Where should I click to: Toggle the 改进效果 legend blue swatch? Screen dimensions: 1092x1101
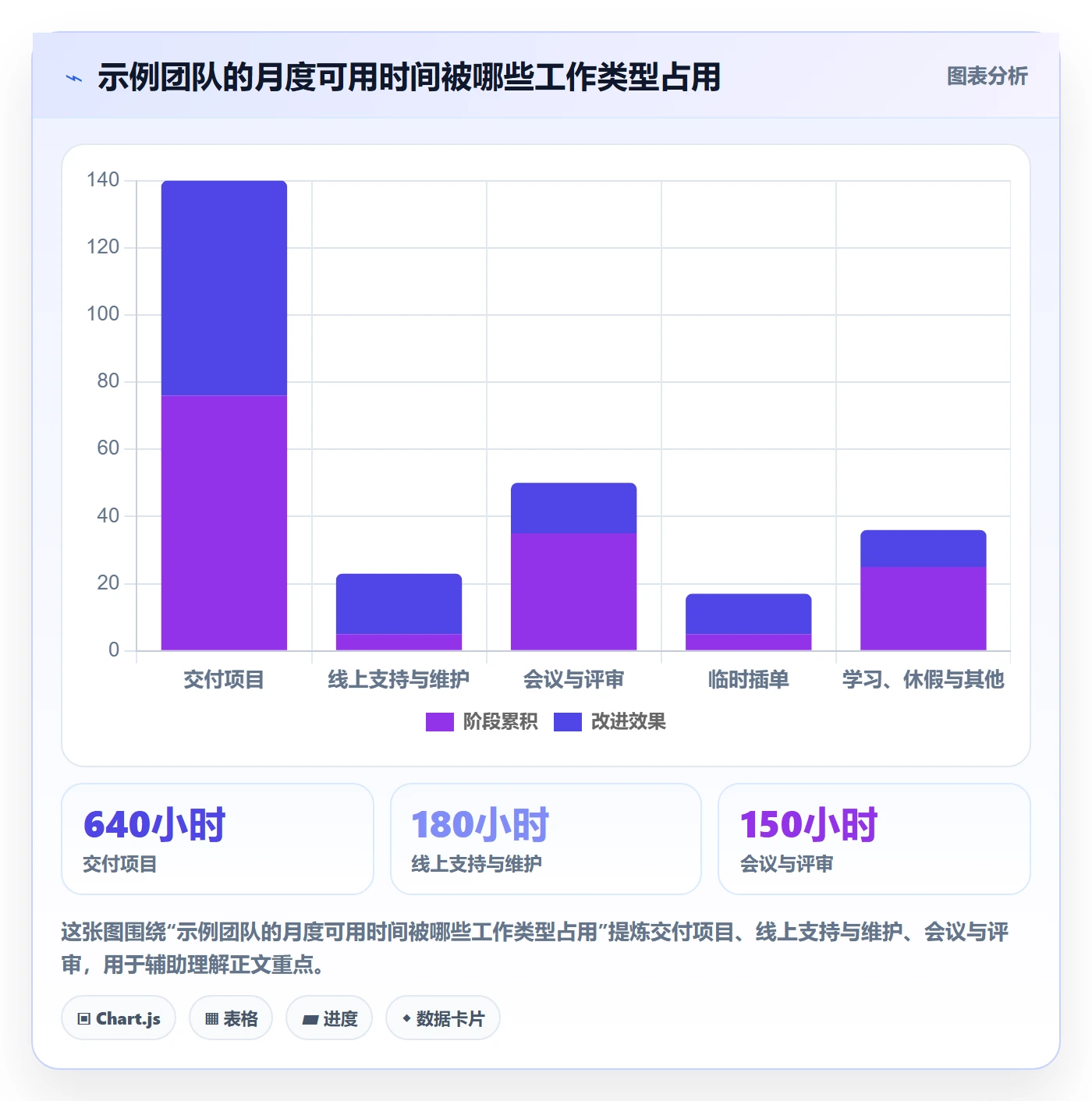click(x=567, y=722)
